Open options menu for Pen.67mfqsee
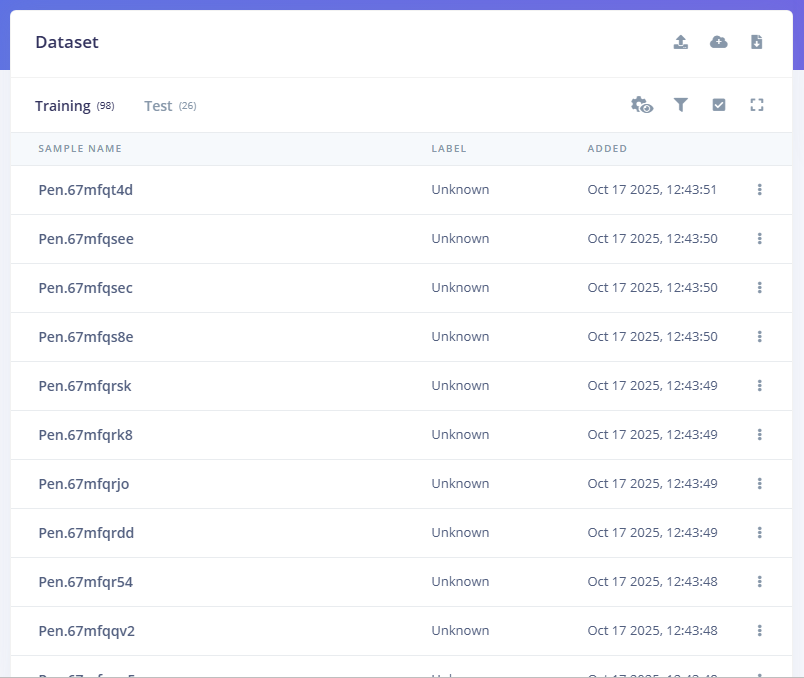Screen dimensions: 804x678 760,239
